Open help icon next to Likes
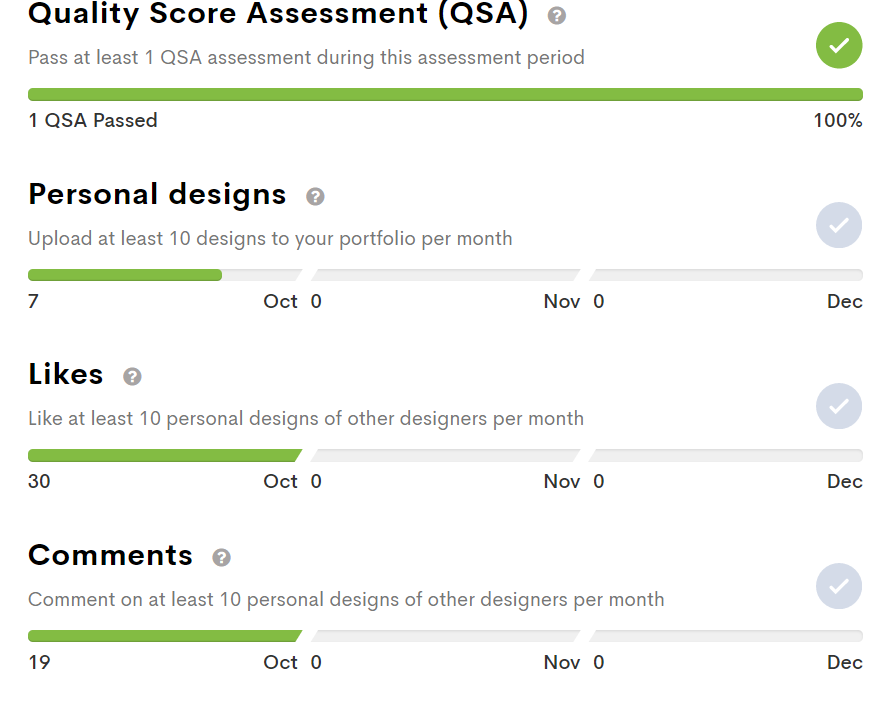 [132, 376]
